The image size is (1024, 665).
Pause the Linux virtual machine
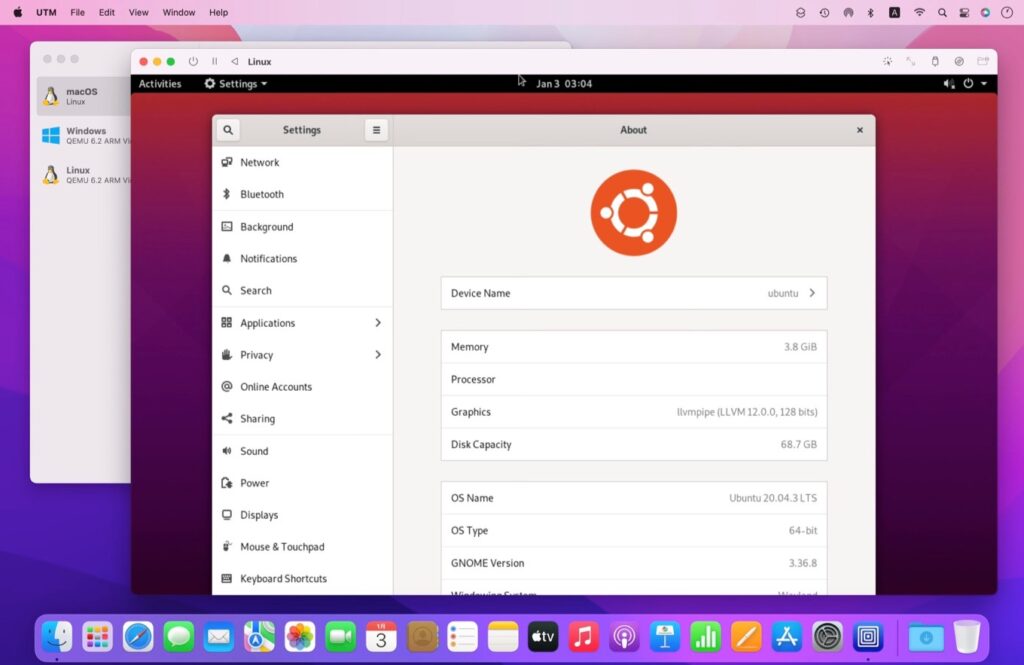tap(214, 62)
